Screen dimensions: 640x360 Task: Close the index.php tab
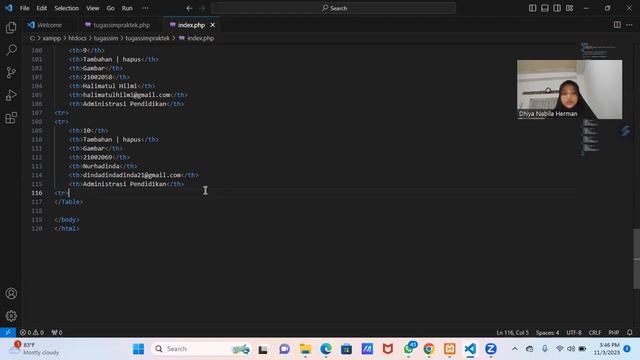(x=213, y=25)
